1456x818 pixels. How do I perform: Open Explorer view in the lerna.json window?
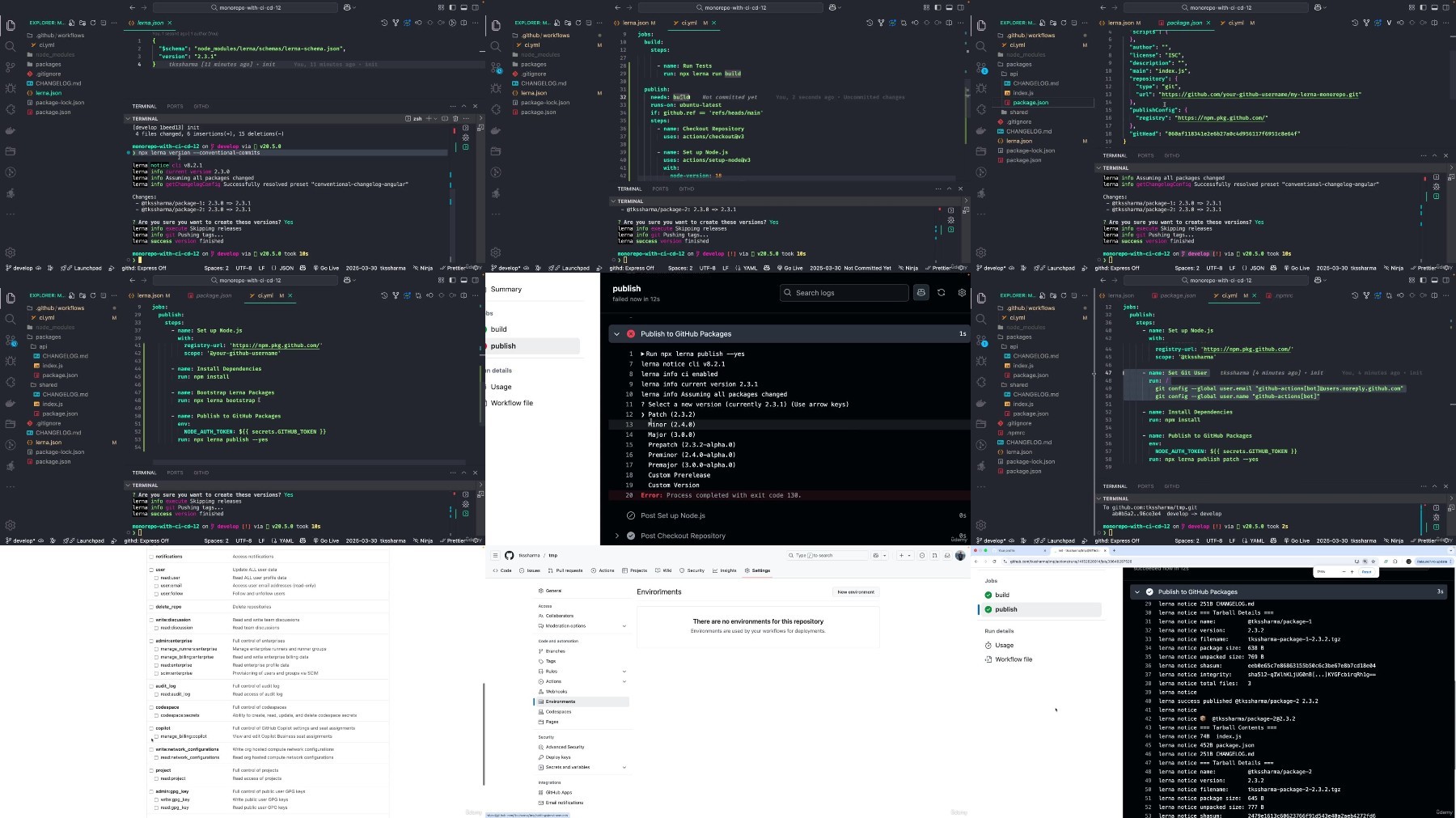[x=11, y=25]
